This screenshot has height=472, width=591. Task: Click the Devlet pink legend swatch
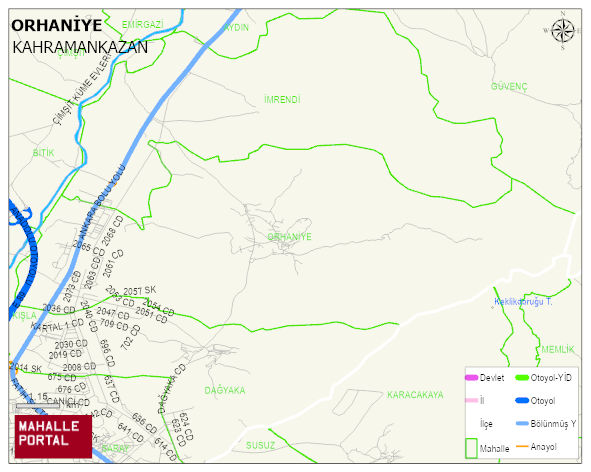(x=472, y=378)
